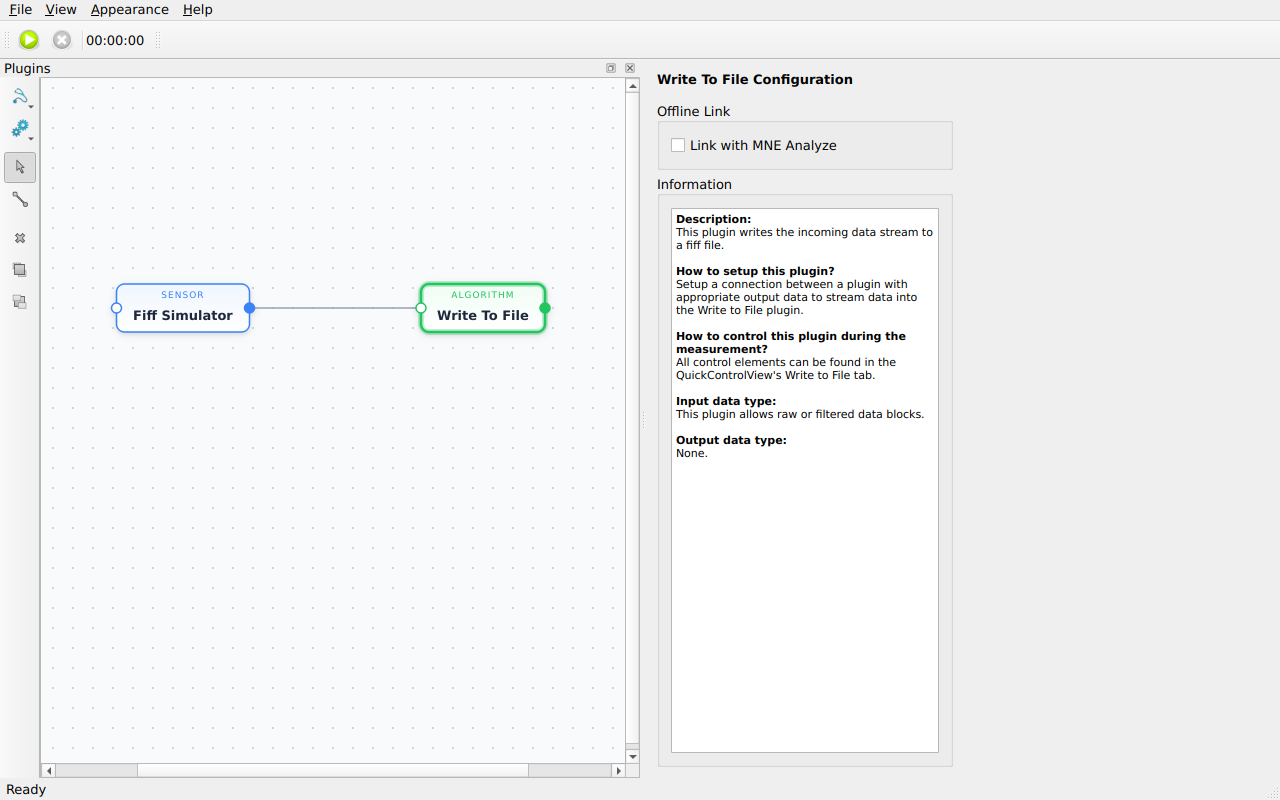
Task: Click the delete item cross icon
Action: (20, 238)
